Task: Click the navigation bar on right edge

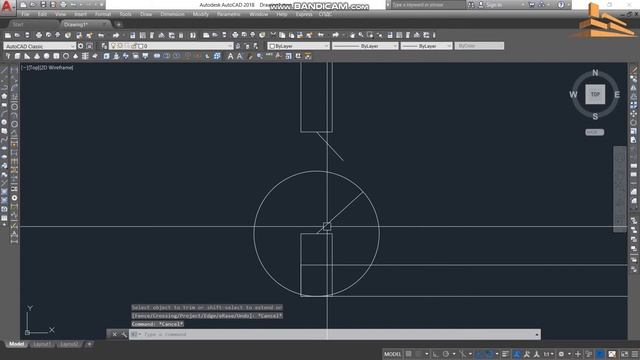Action: click(620, 189)
